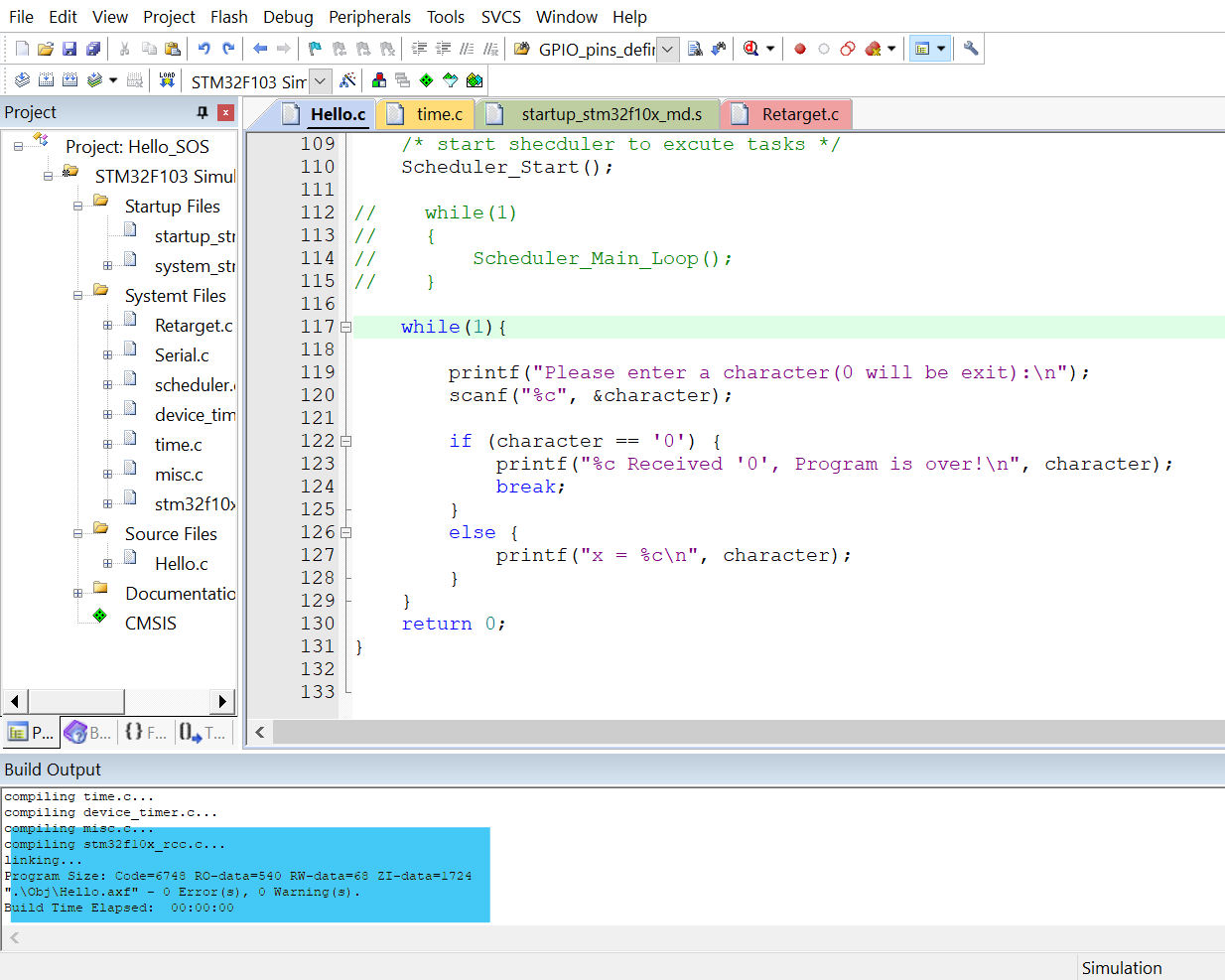Open the SVCS menu

pos(501,17)
